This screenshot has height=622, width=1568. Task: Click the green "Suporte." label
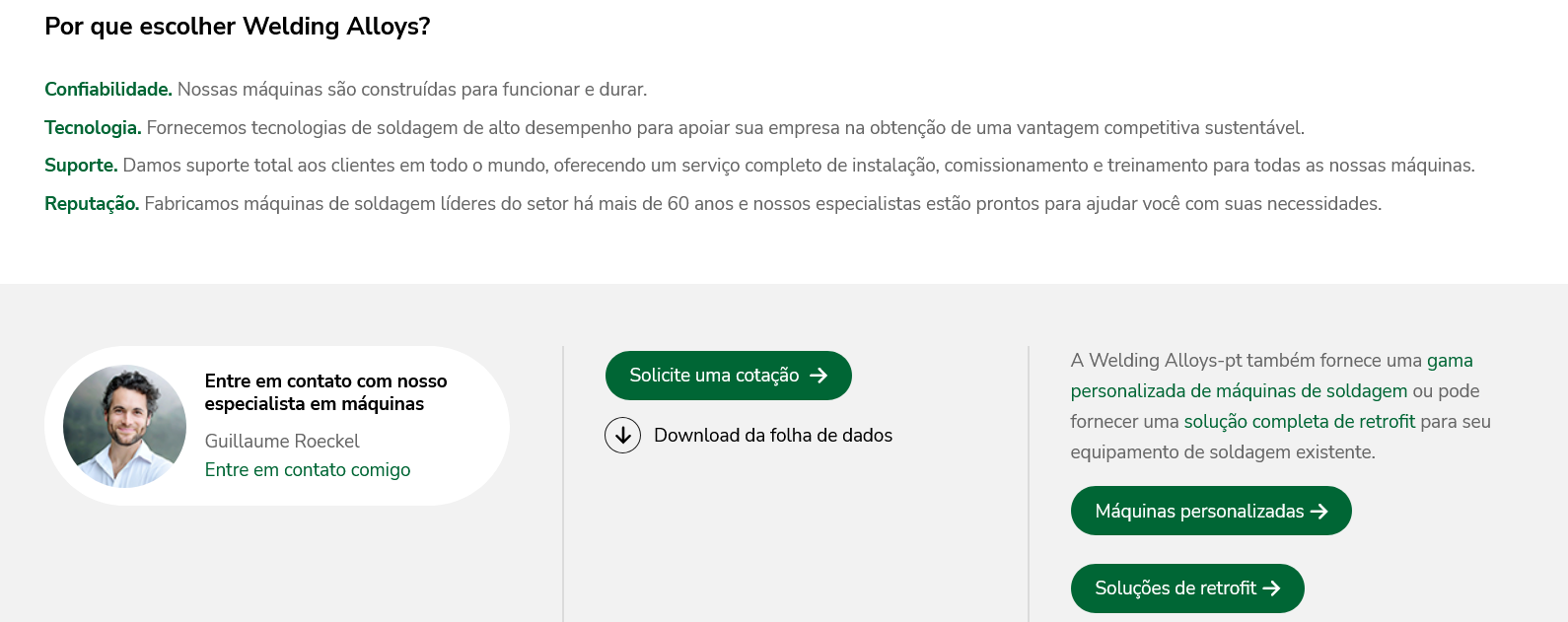pos(81,166)
